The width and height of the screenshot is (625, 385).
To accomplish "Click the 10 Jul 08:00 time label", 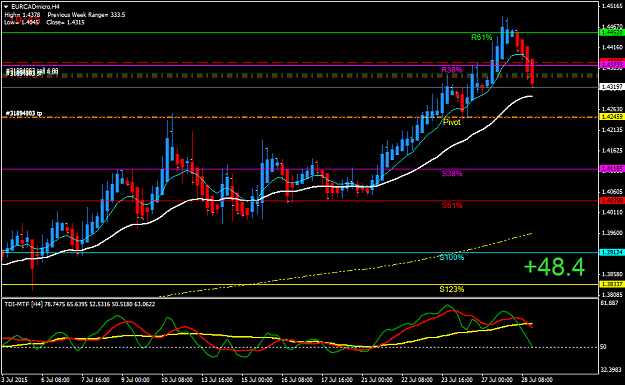I will point(177,379).
